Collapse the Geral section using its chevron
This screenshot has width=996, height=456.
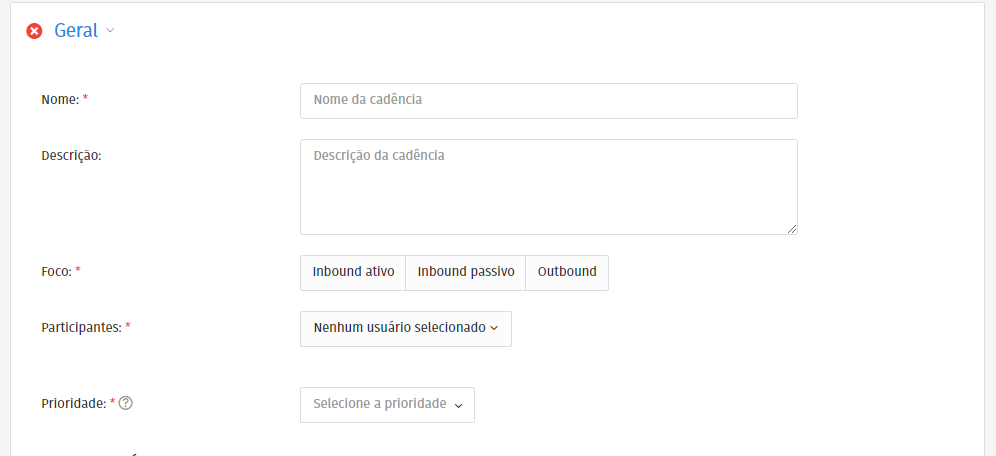pos(111,30)
